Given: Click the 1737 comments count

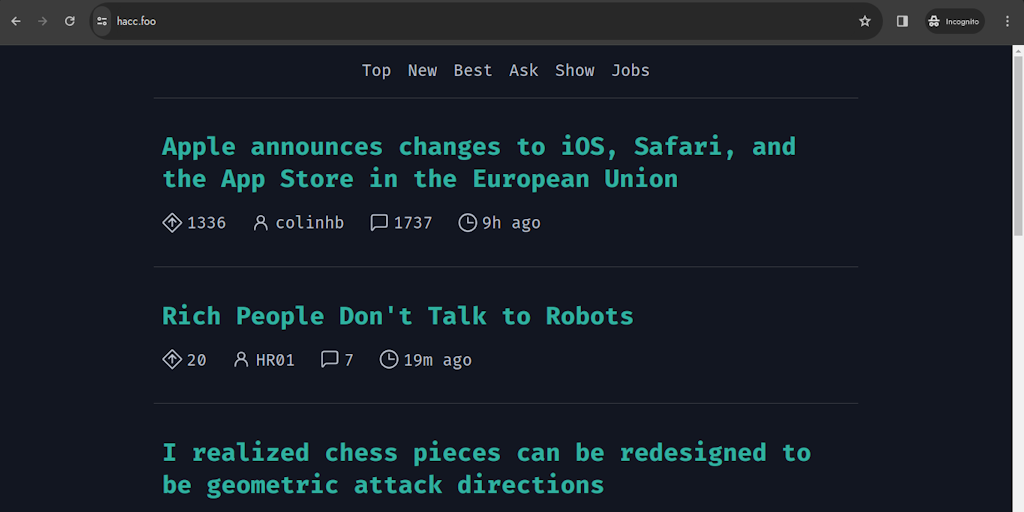Looking at the screenshot, I should point(413,223).
